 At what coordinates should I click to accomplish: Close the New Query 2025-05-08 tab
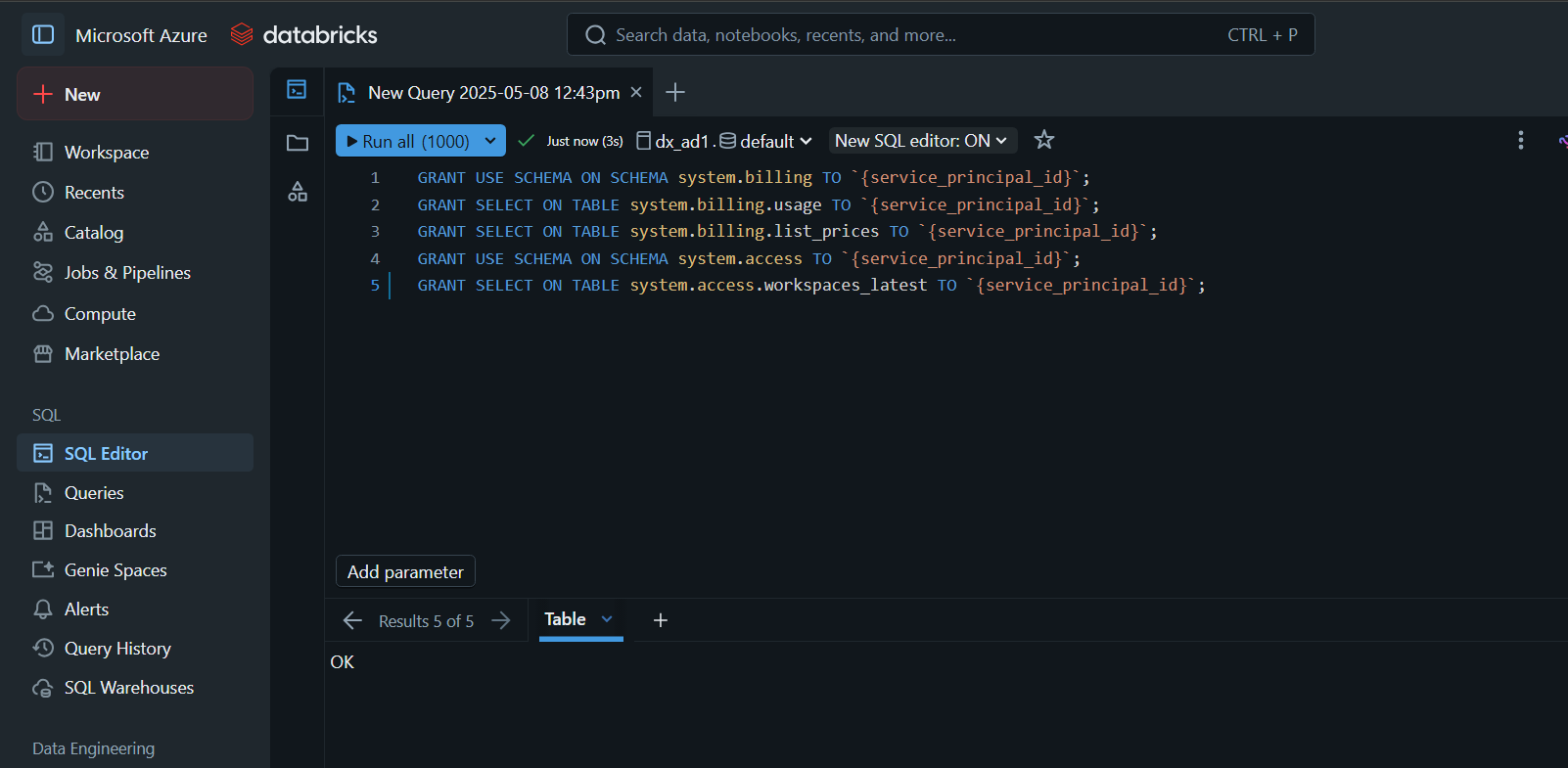(x=636, y=92)
